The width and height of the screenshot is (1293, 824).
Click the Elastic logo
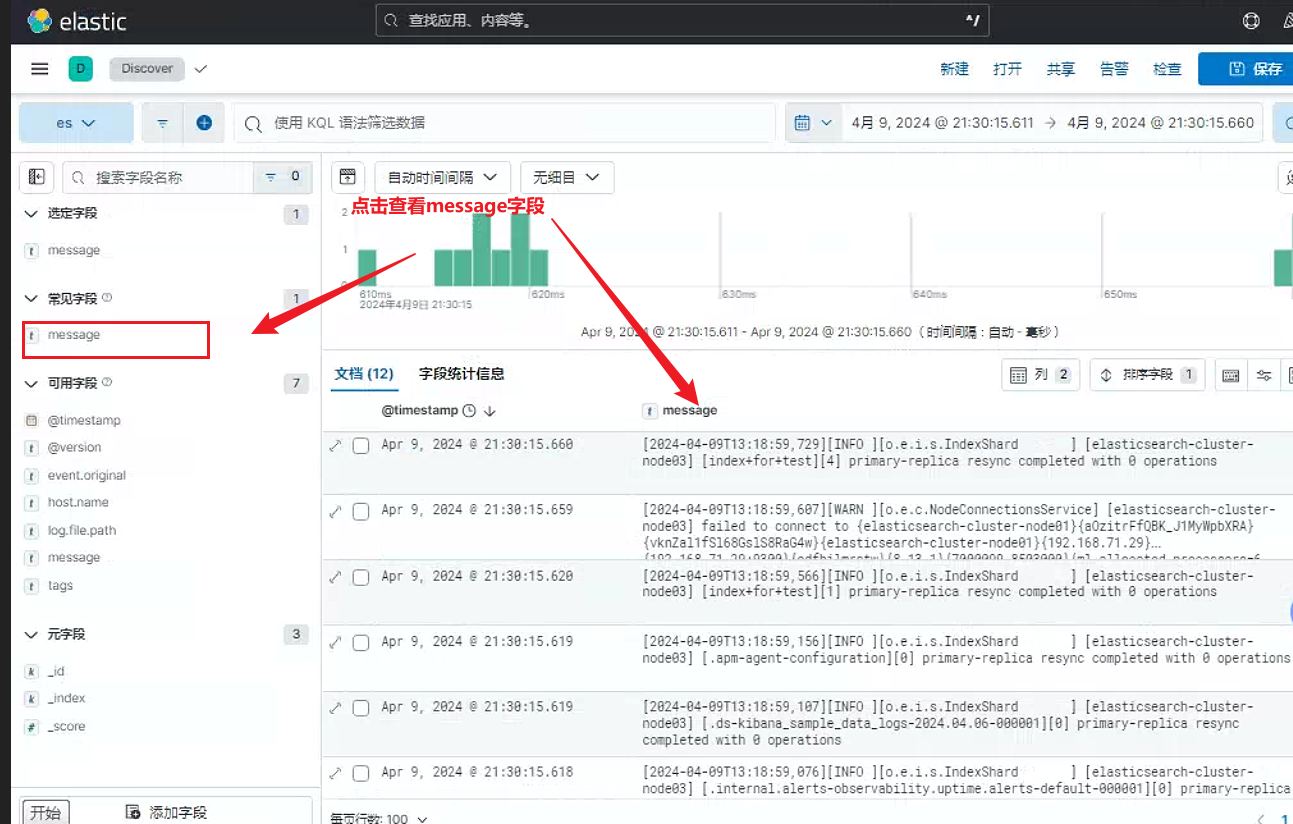(x=77, y=20)
